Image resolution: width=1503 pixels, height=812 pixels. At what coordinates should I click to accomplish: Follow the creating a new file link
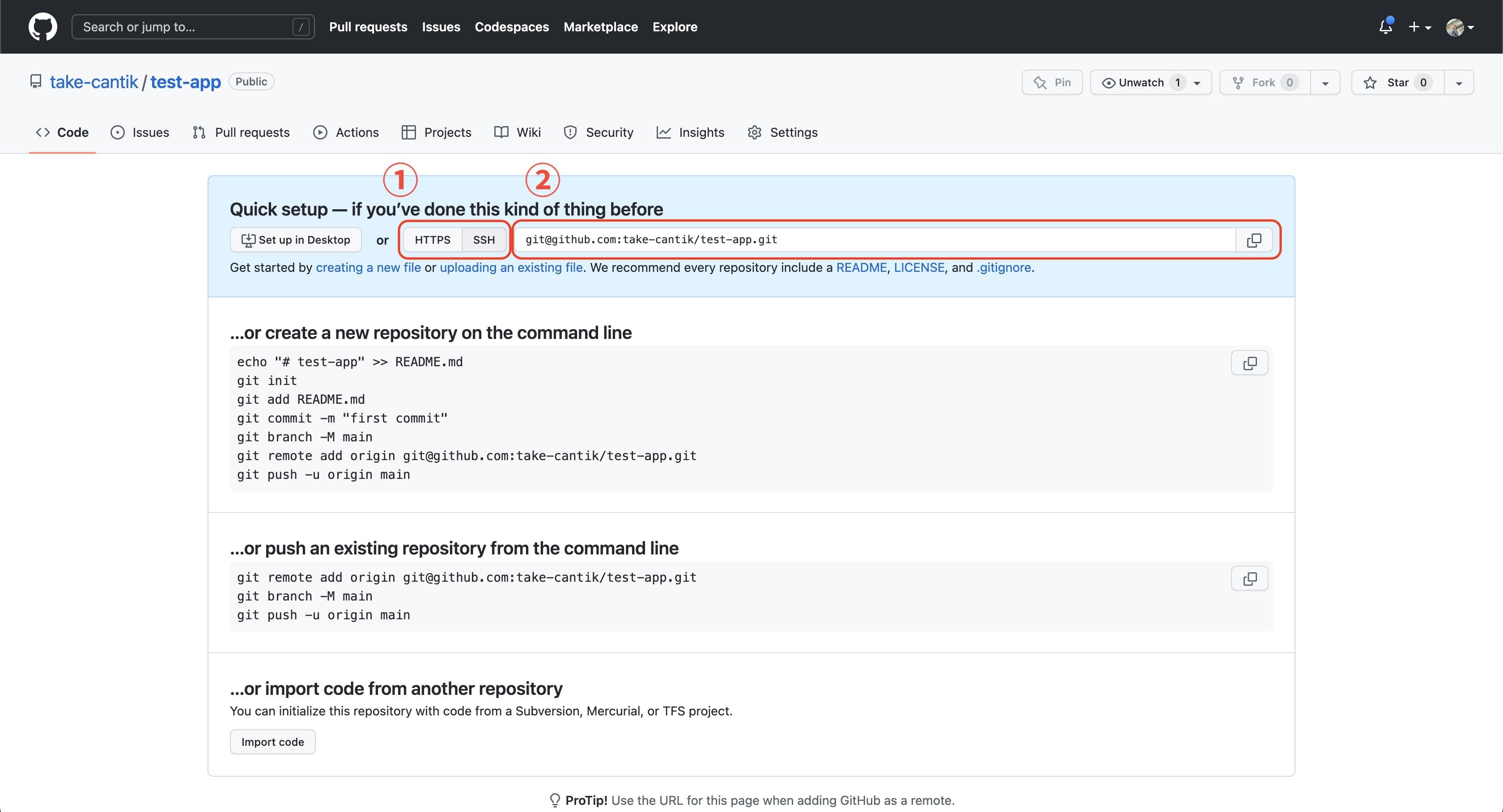coord(368,267)
